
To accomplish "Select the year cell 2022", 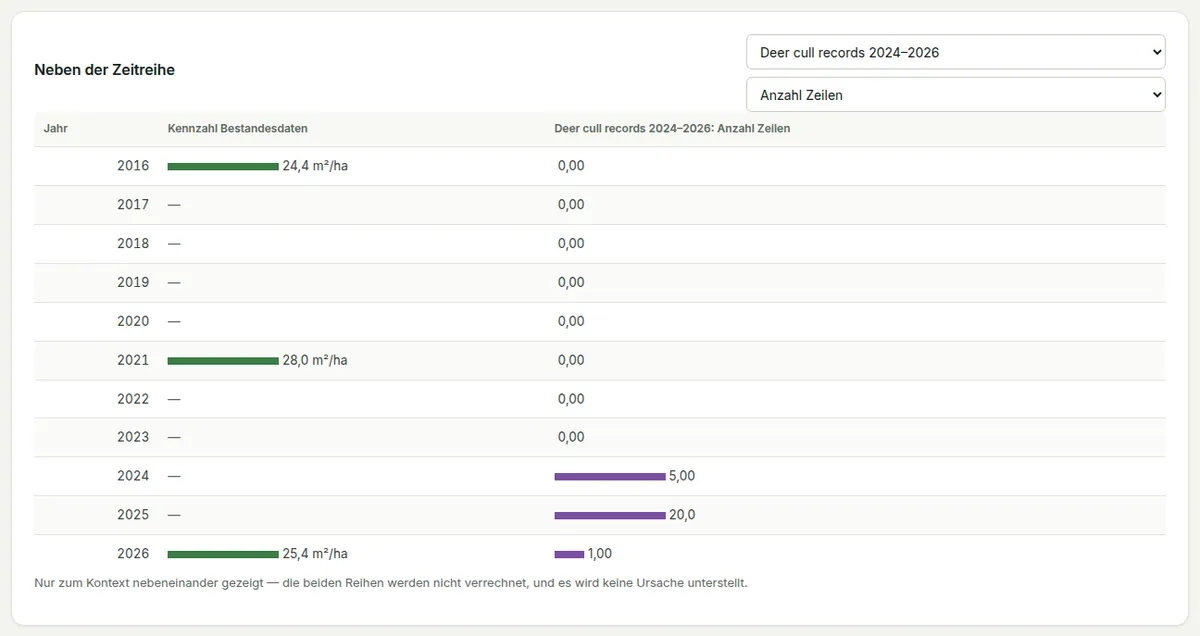I will [133, 399].
